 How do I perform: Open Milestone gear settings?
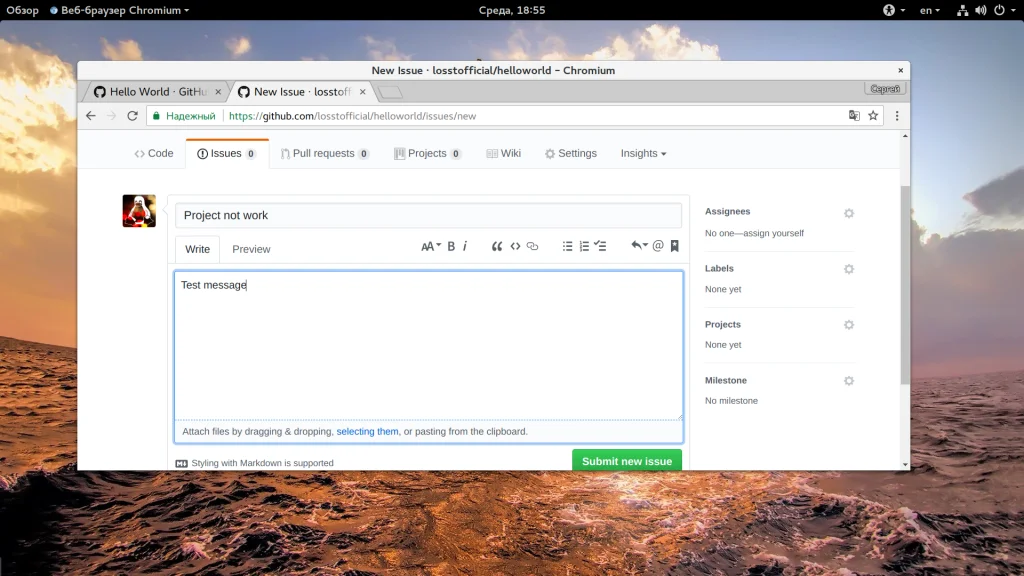pos(848,381)
